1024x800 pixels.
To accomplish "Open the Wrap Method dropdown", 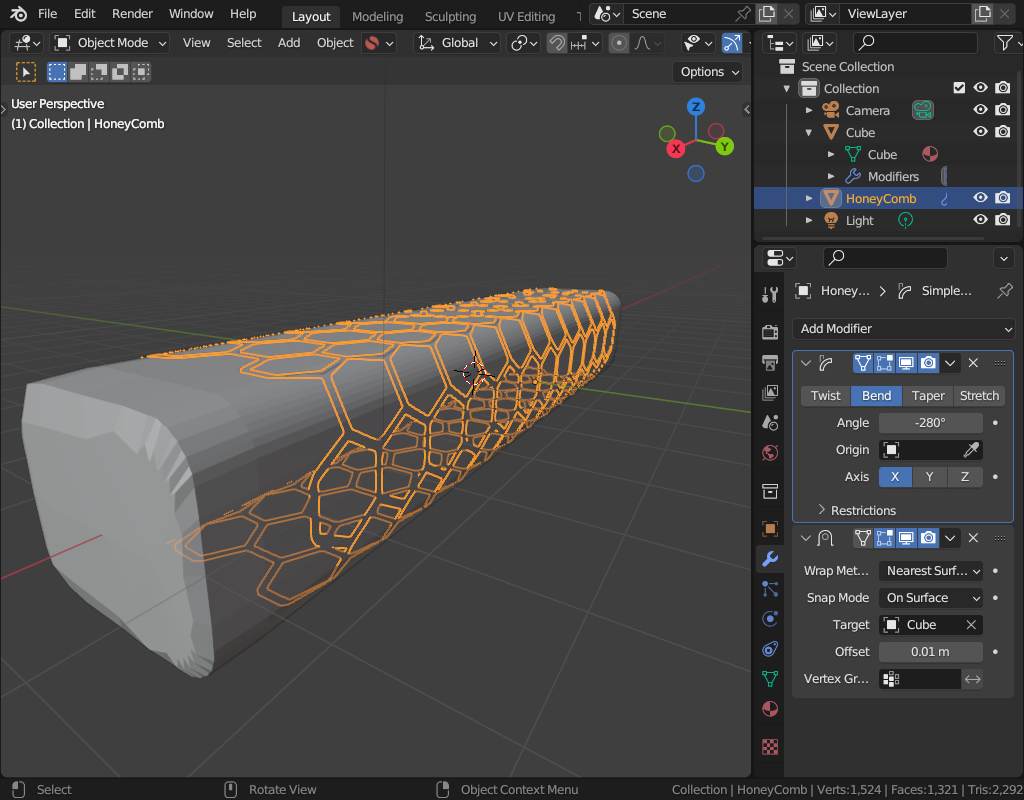I will click(931, 571).
